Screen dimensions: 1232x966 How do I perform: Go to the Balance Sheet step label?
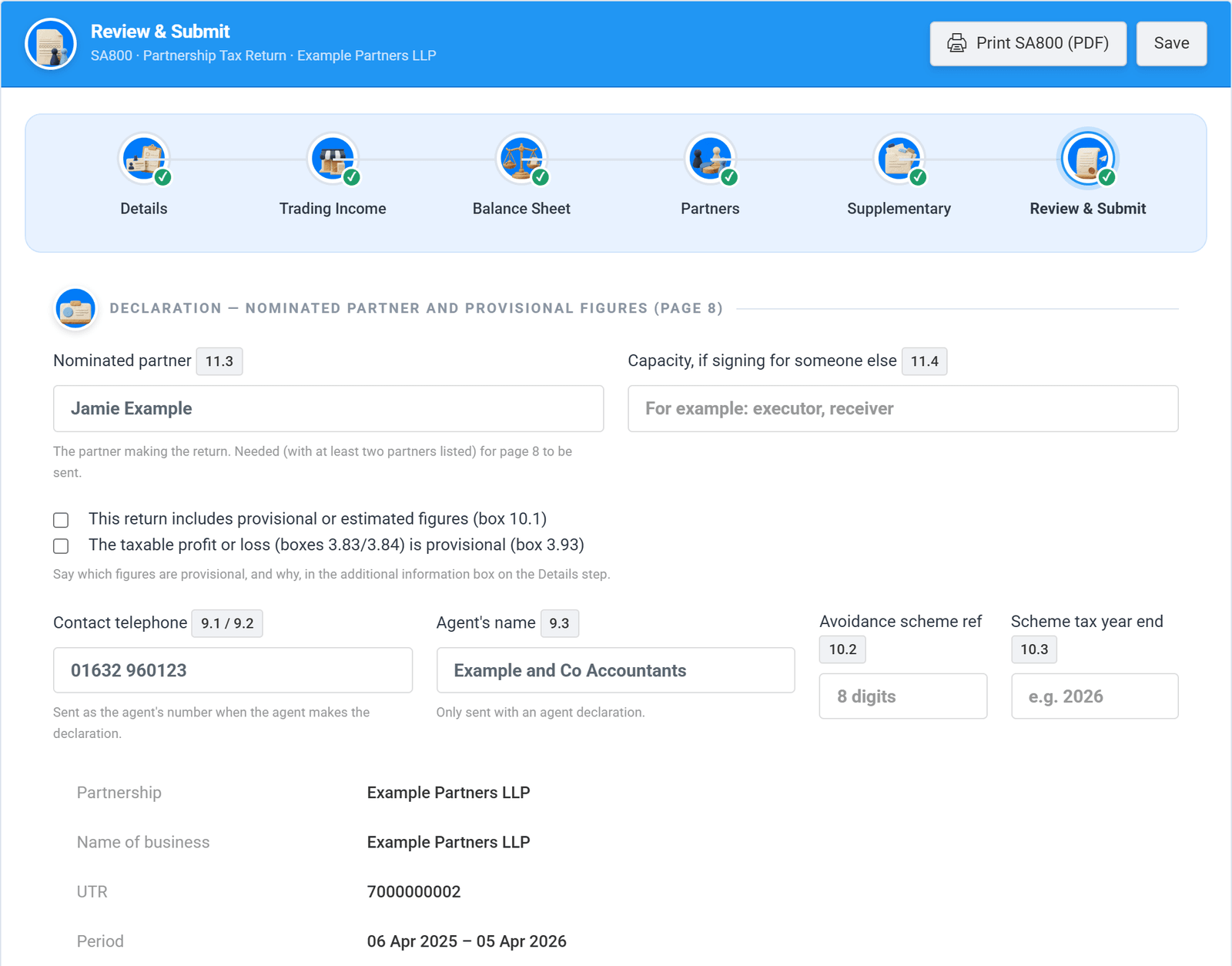(x=521, y=209)
